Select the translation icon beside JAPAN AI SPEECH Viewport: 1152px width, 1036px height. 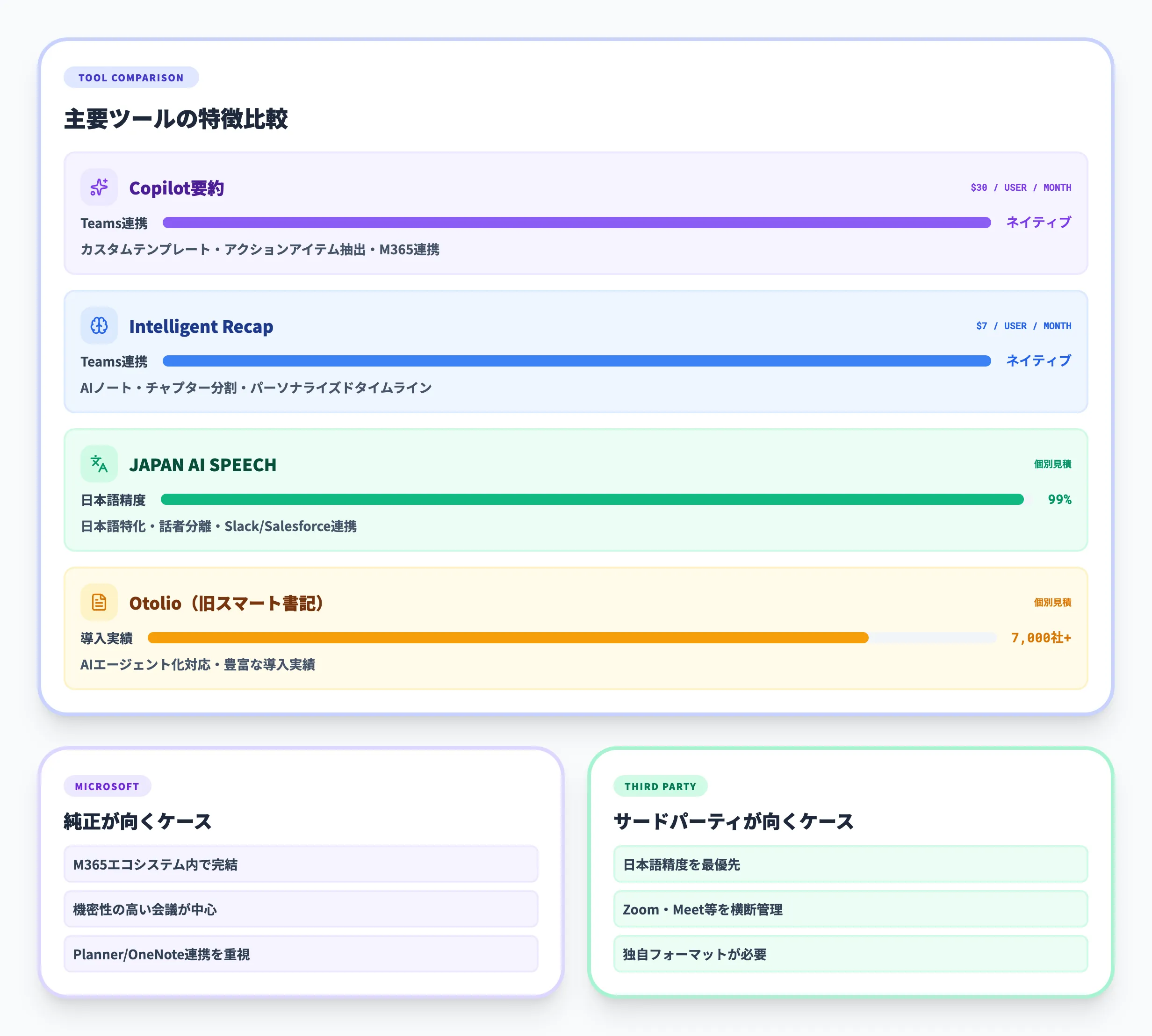pyautogui.click(x=99, y=464)
